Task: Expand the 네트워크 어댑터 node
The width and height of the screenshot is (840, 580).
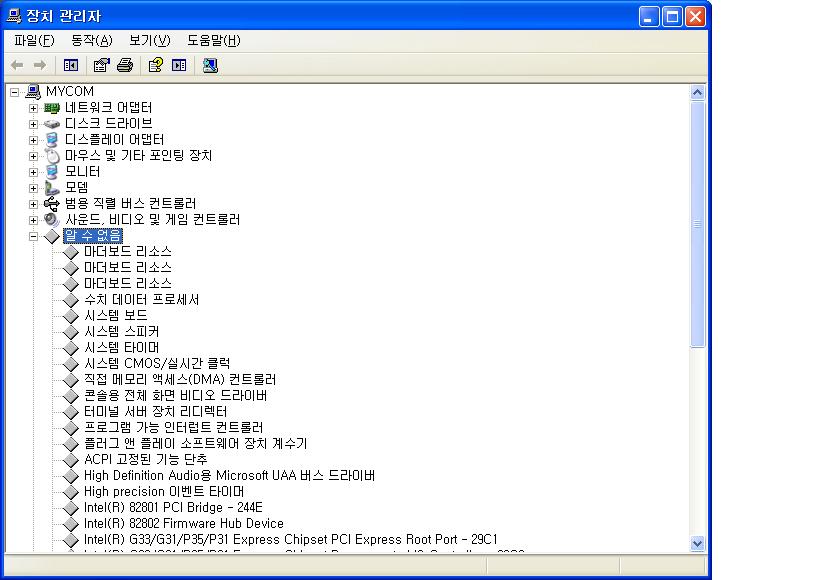Action: 33,108
